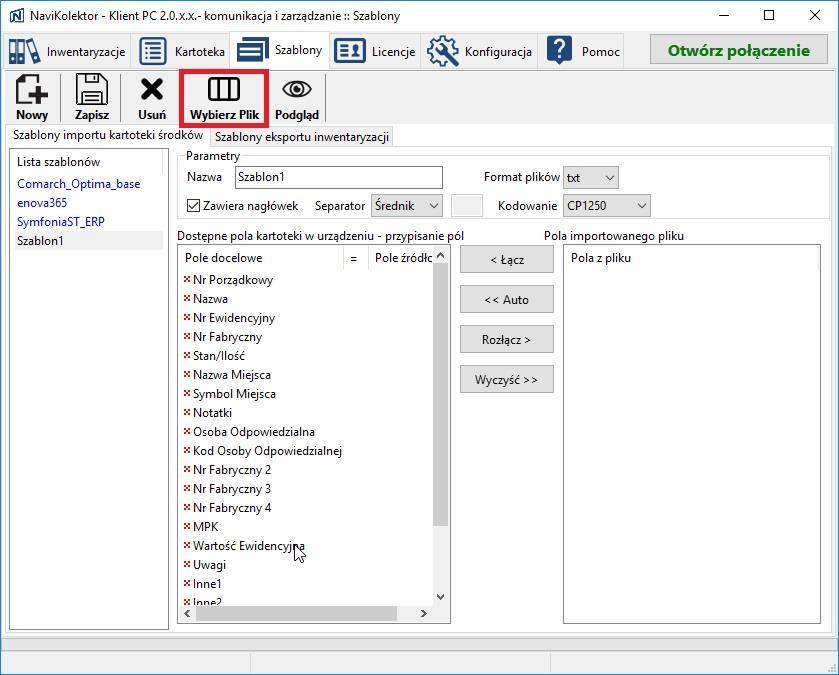Select Wartość Ewidencyjna field row
Screen dimensions: 839x675
[308, 546]
